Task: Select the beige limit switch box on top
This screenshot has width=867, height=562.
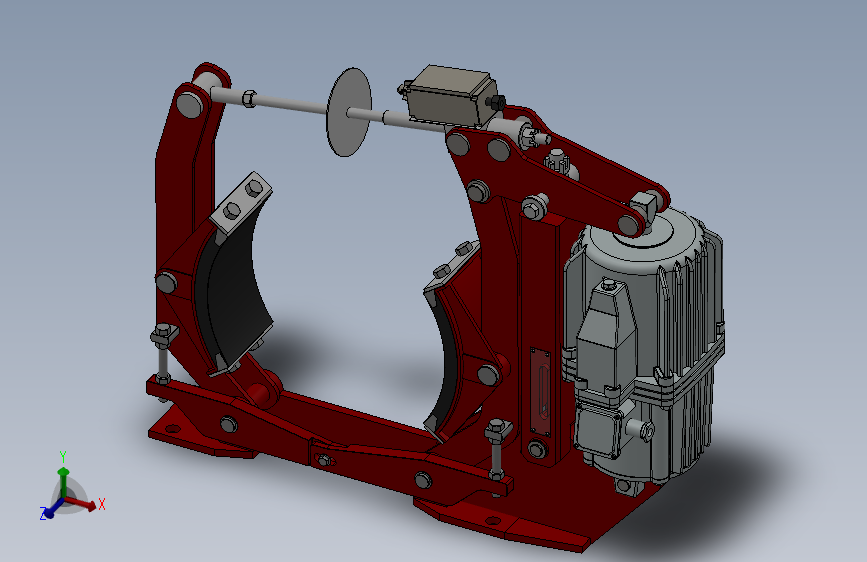Action: click(451, 97)
